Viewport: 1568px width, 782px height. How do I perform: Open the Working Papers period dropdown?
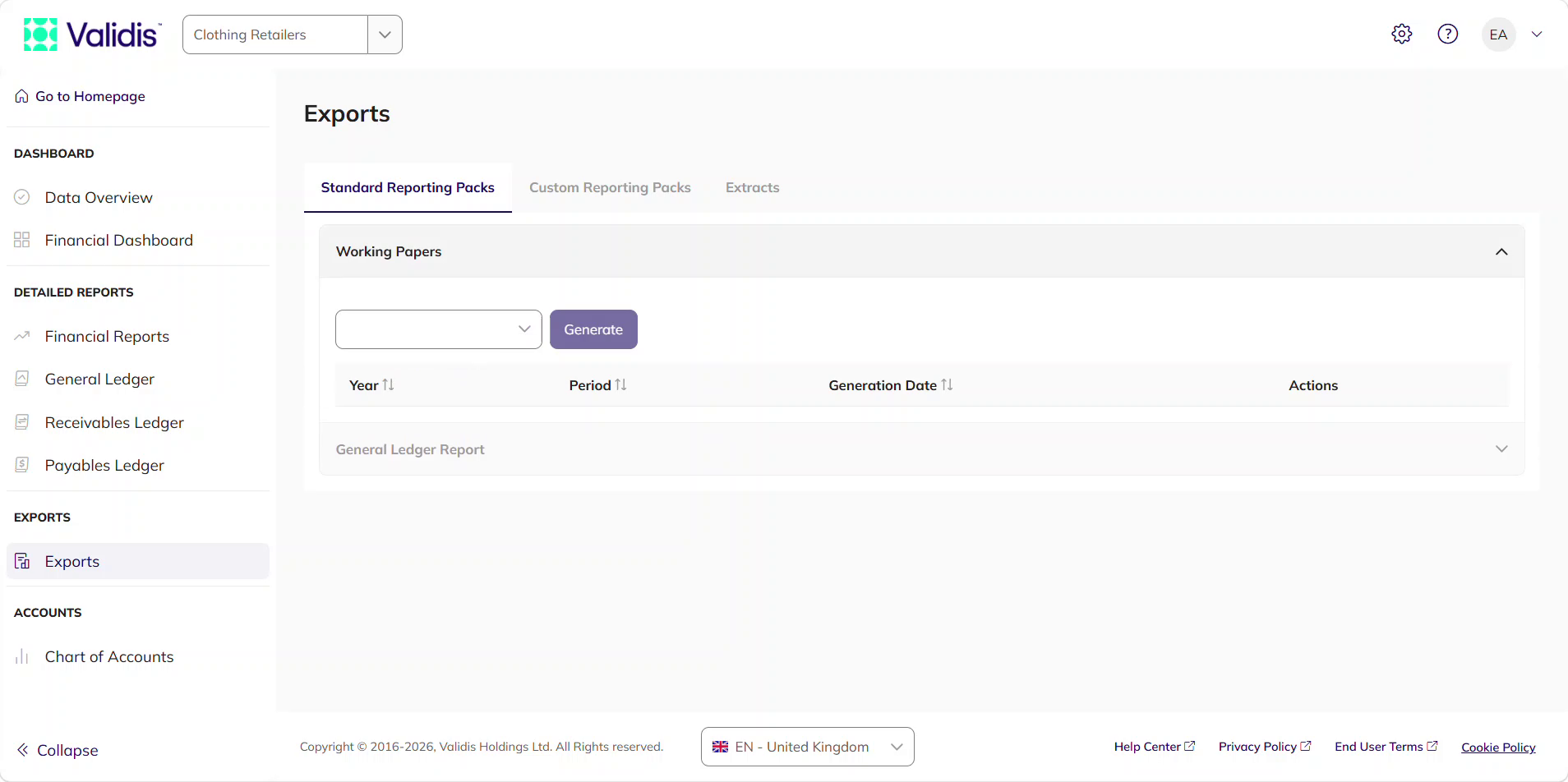pyautogui.click(x=439, y=329)
